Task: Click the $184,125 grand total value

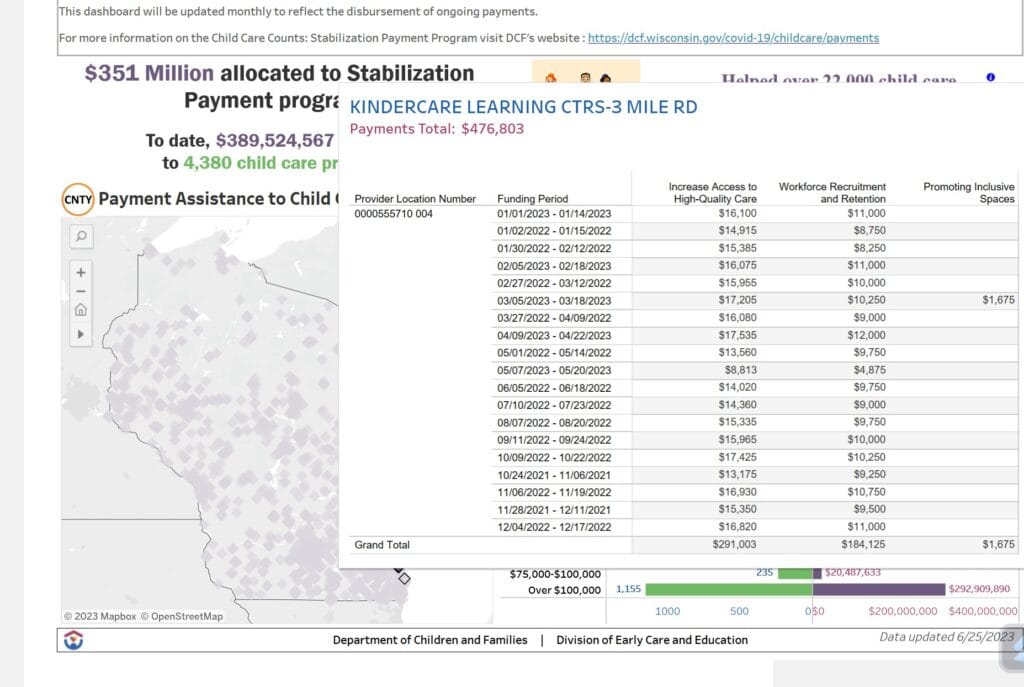Action: (863, 544)
